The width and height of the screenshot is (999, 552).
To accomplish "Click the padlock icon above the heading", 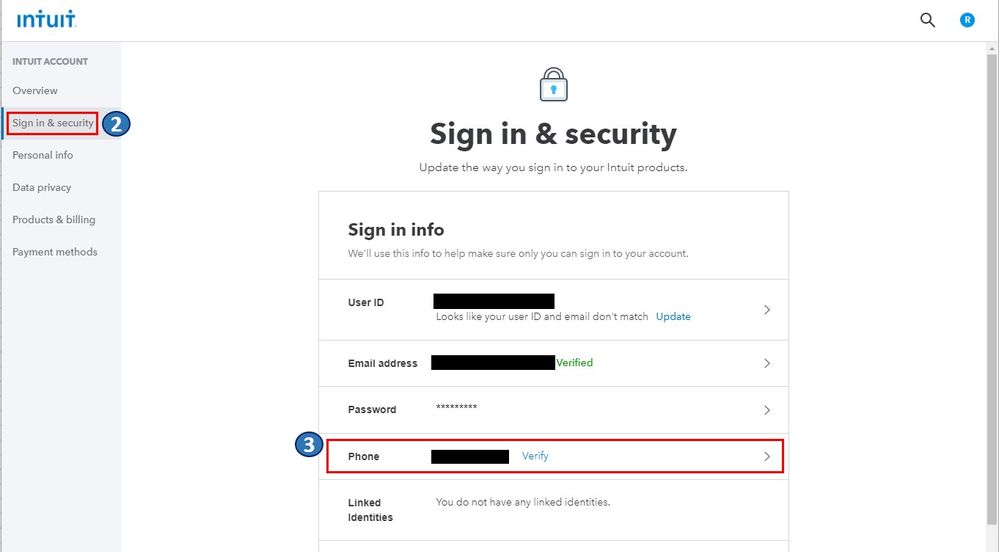I will click(x=553, y=85).
